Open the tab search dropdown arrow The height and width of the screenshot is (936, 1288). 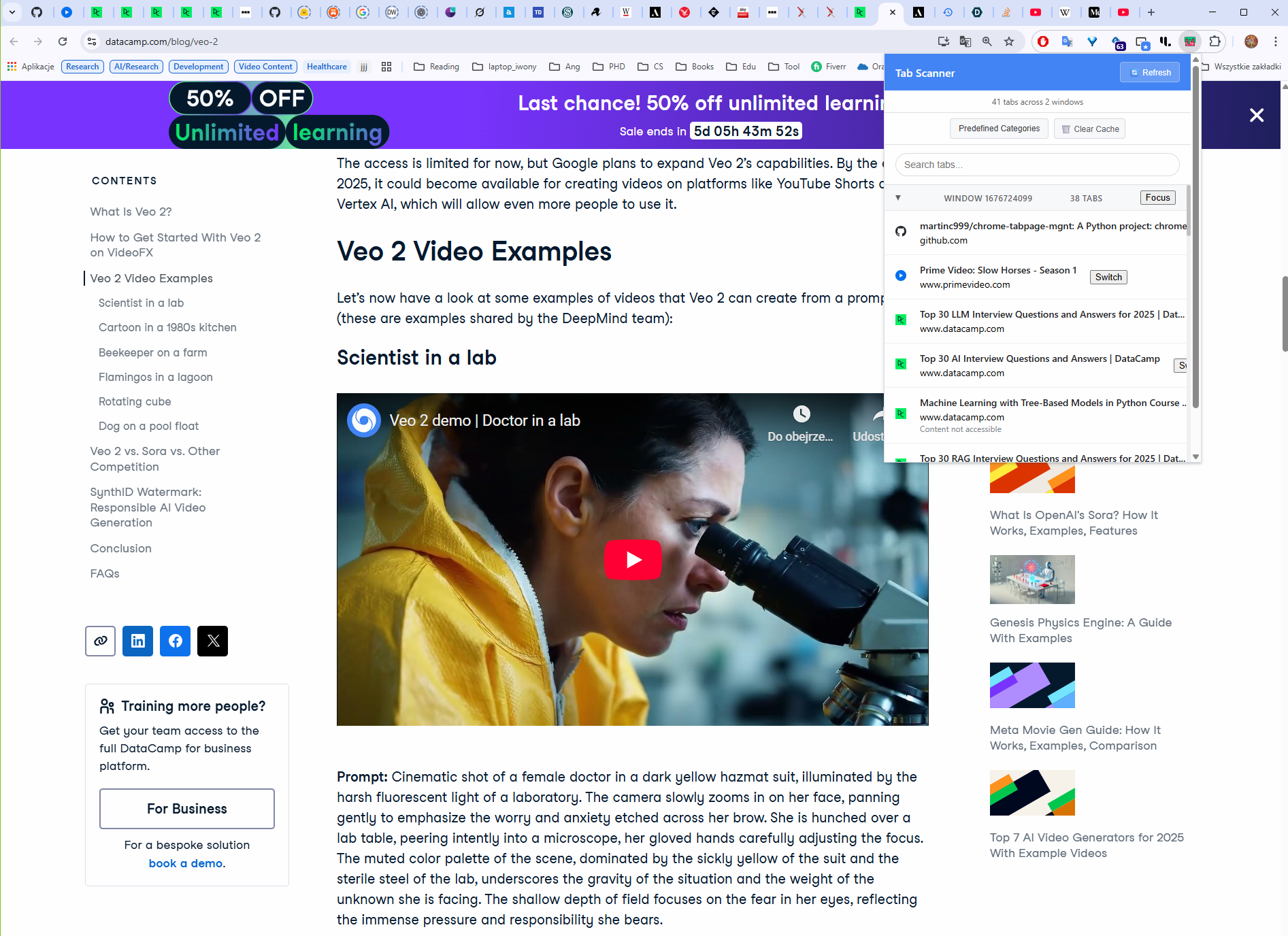click(12, 12)
